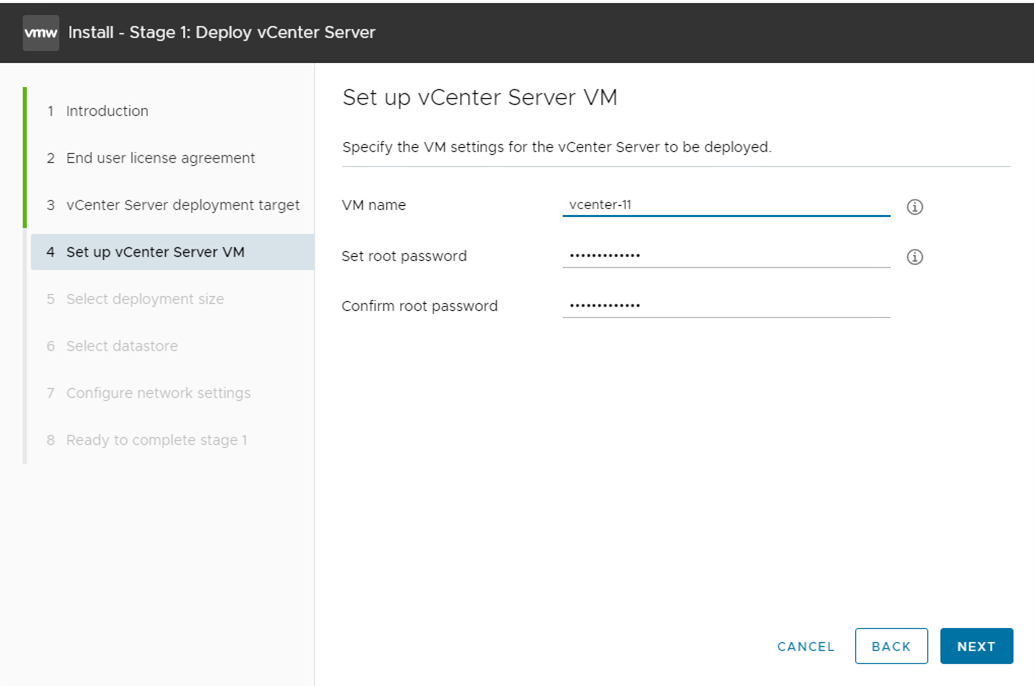The height and width of the screenshot is (686, 1034).
Task: Click Select datastore step
Action: (x=122, y=346)
